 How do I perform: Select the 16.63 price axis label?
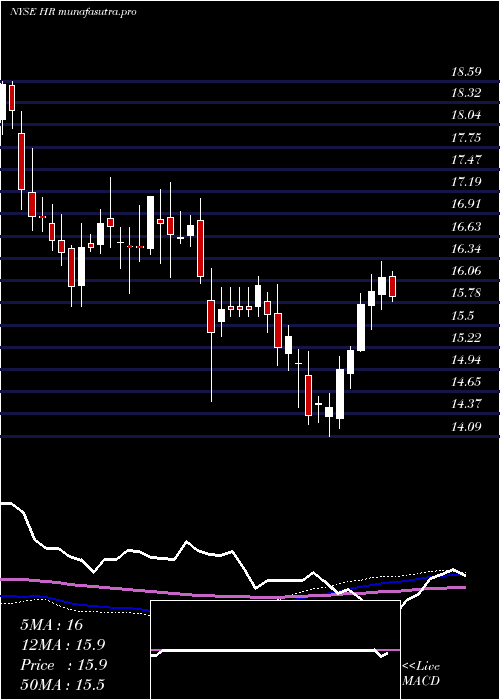[467, 227]
